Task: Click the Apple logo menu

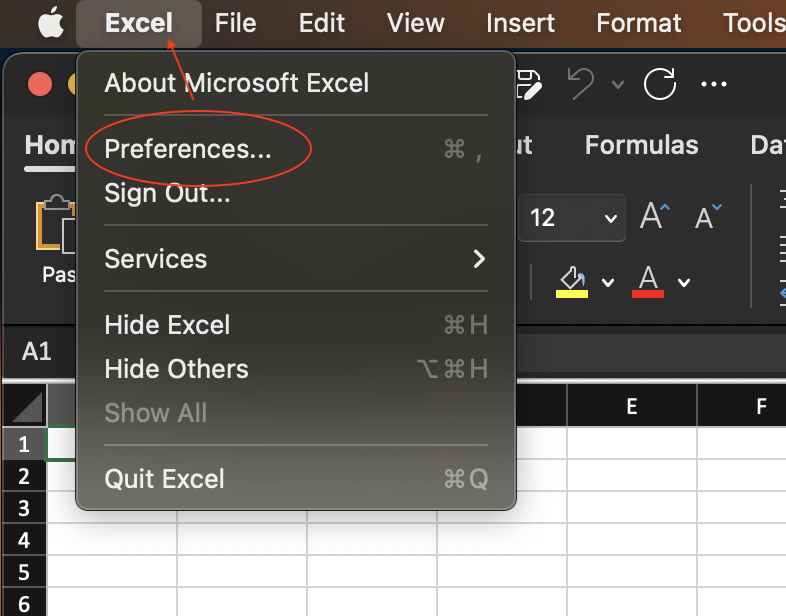Action: [x=51, y=23]
